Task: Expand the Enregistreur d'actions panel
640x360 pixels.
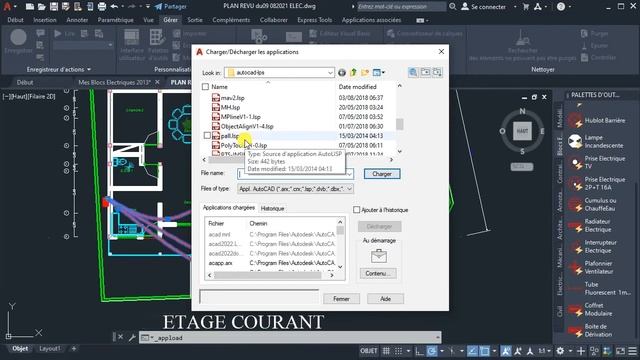Action: (59, 69)
